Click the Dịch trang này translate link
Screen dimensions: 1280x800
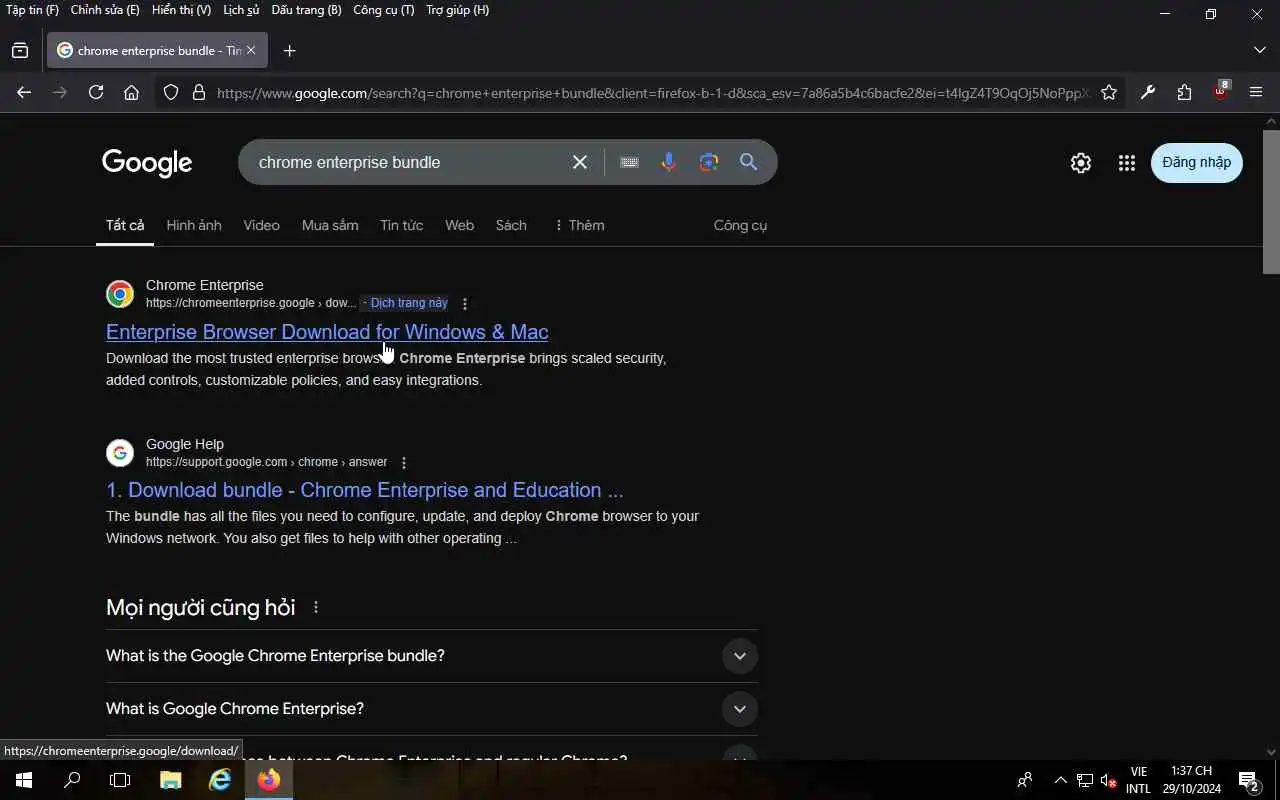coord(409,303)
